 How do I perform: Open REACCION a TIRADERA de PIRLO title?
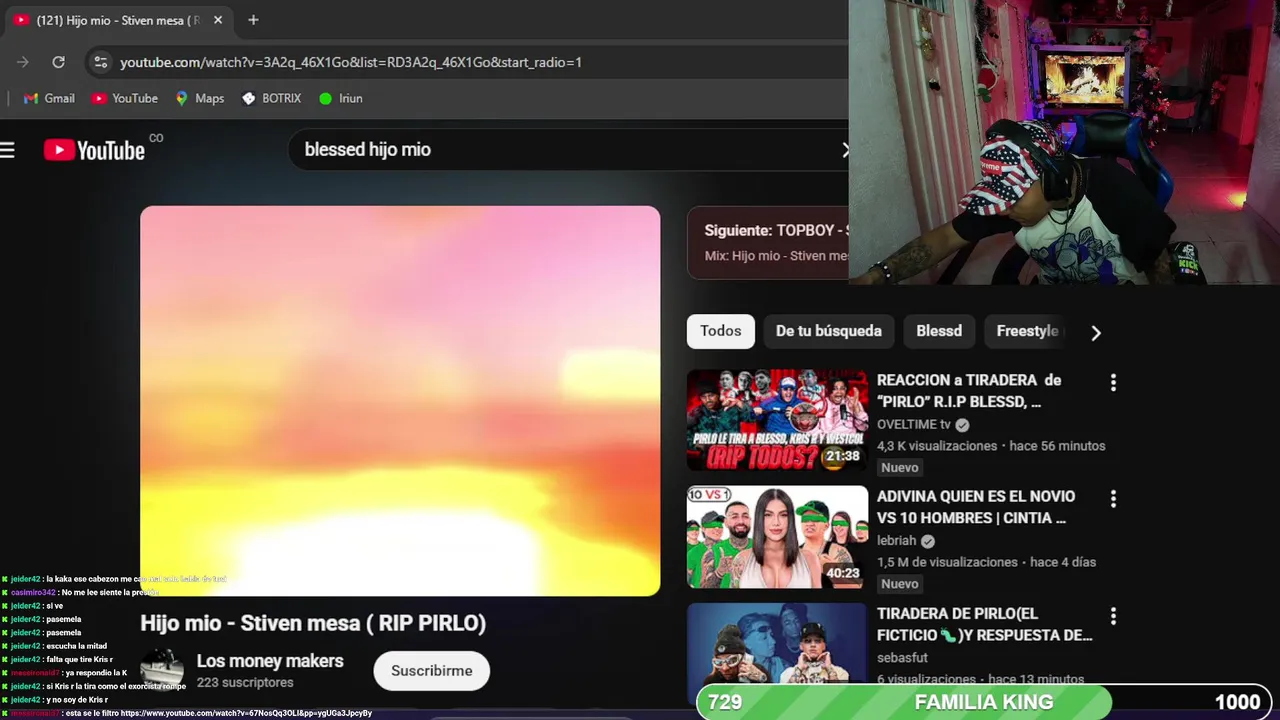[x=969, y=391]
